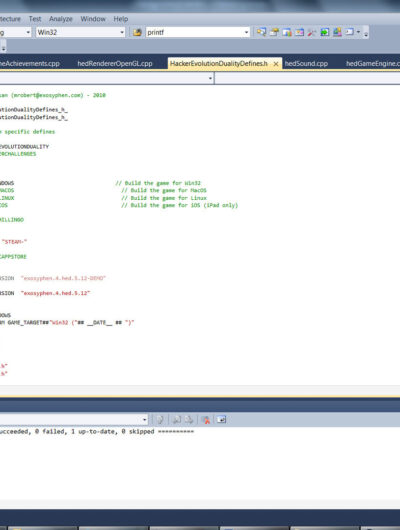
Task: Click the Start Page green arrow icon
Action: click(325, 32)
